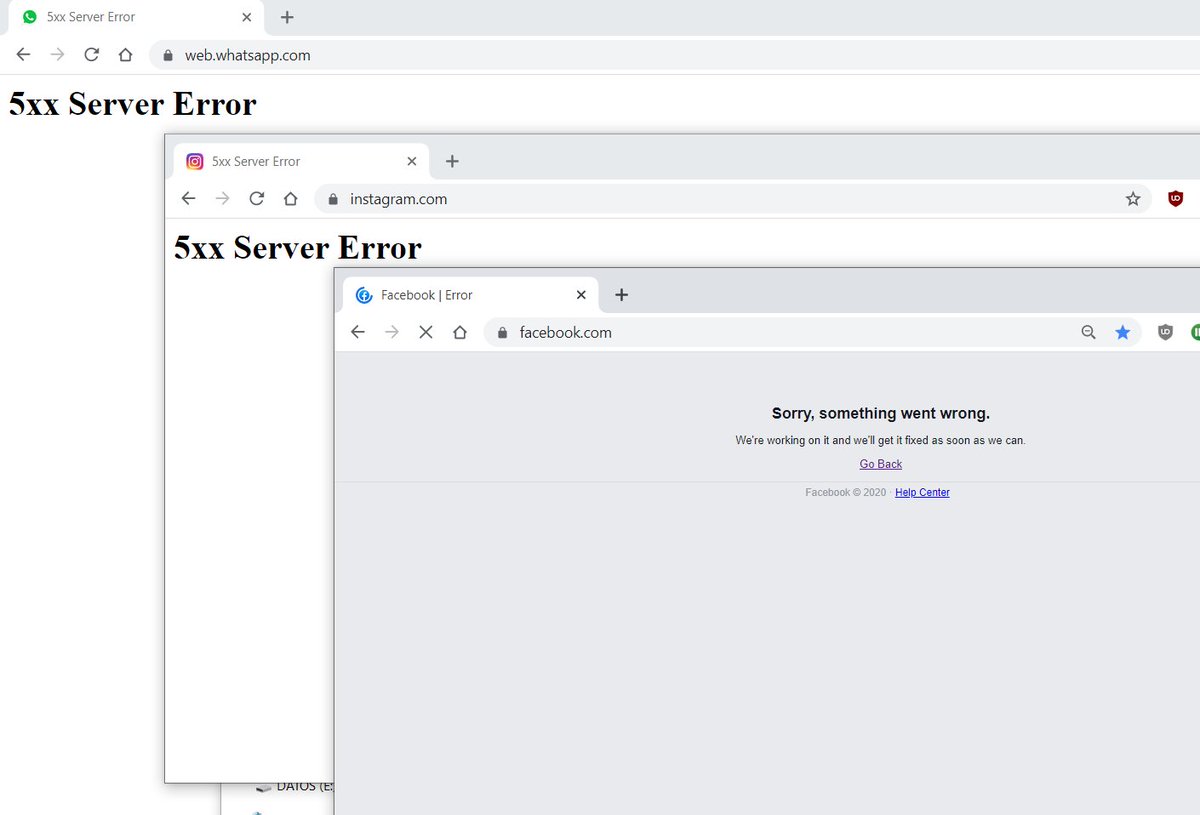Image resolution: width=1200 pixels, height=815 pixels.
Task: Click the Instagram favicon on its tab
Action: [195, 161]
